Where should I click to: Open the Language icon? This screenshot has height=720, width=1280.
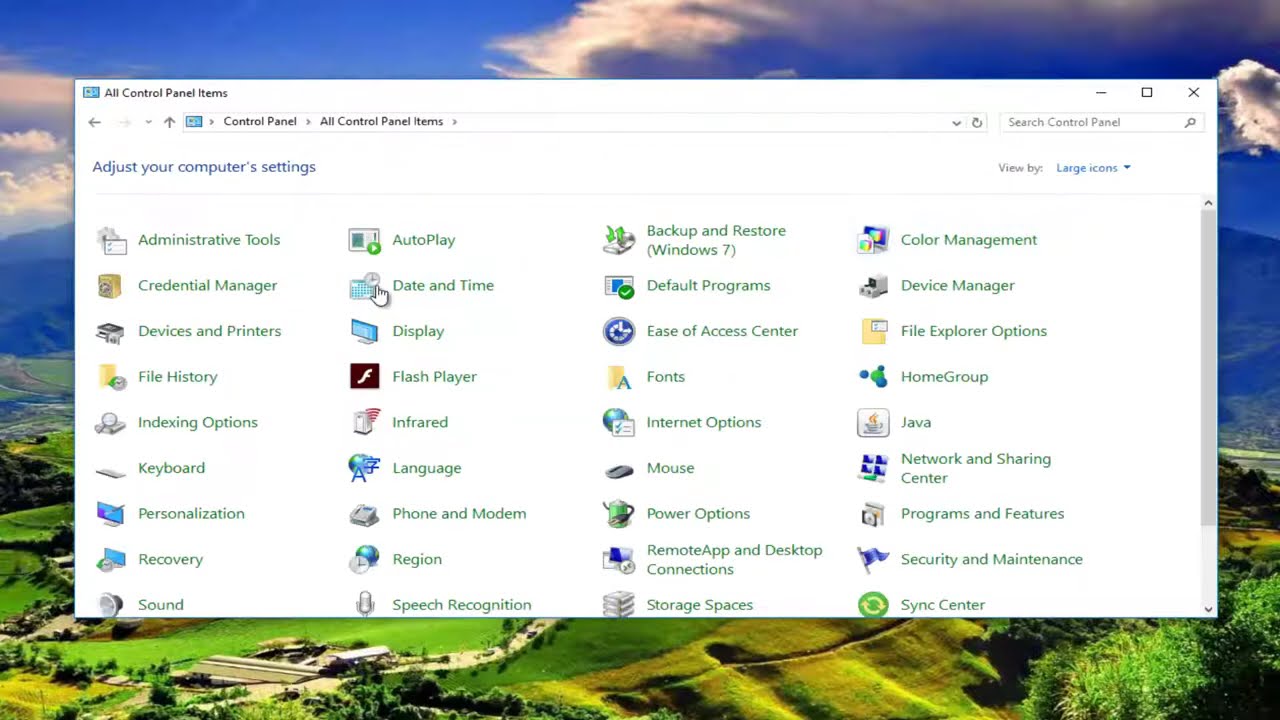click(365, 468)
